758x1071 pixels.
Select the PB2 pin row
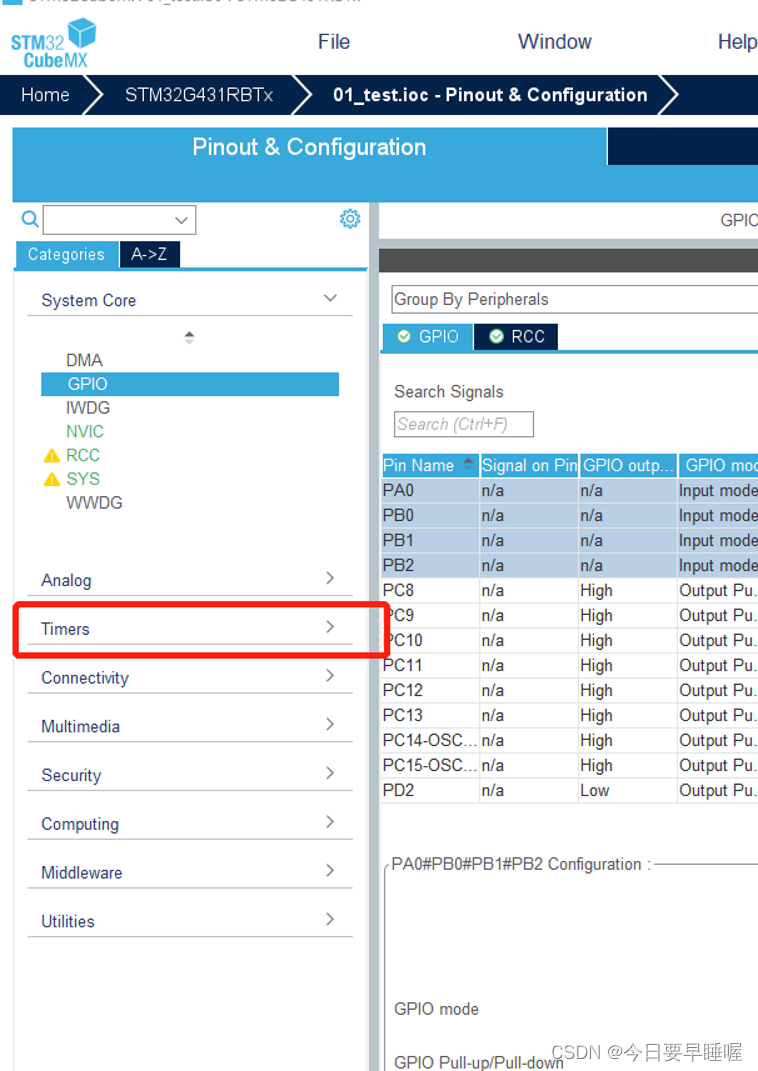pyautogui.click(x=570, y=566)
